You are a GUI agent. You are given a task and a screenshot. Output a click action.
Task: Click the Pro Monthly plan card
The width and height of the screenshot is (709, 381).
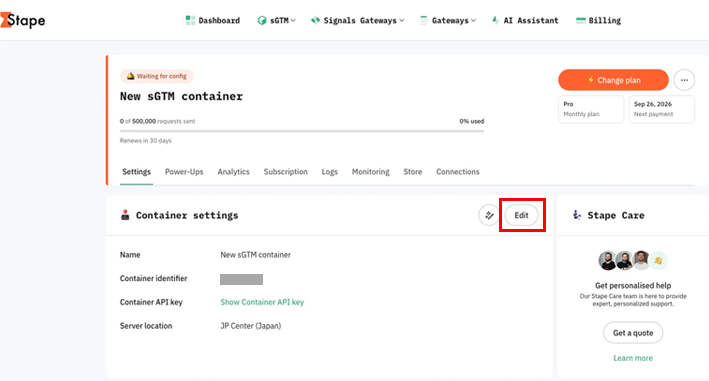[x=591, y=109]
